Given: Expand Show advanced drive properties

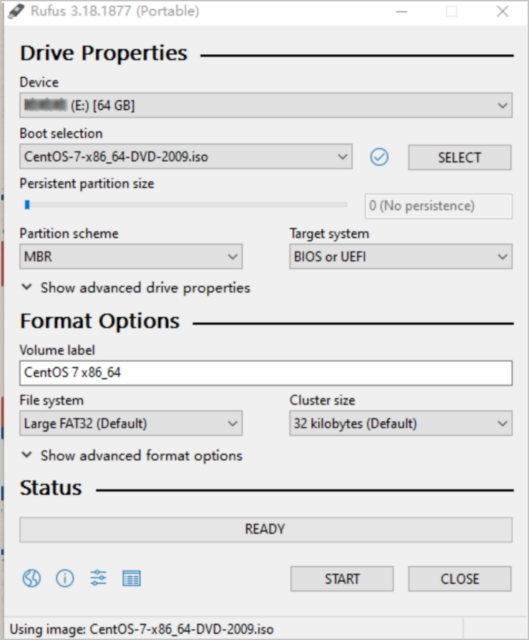Looking at the screenshot, I should (x=136, y=288).
